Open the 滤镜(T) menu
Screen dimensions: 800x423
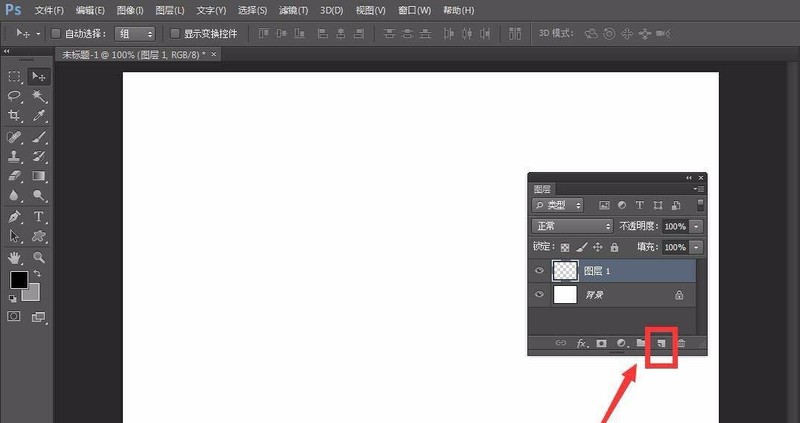(291, 10)
